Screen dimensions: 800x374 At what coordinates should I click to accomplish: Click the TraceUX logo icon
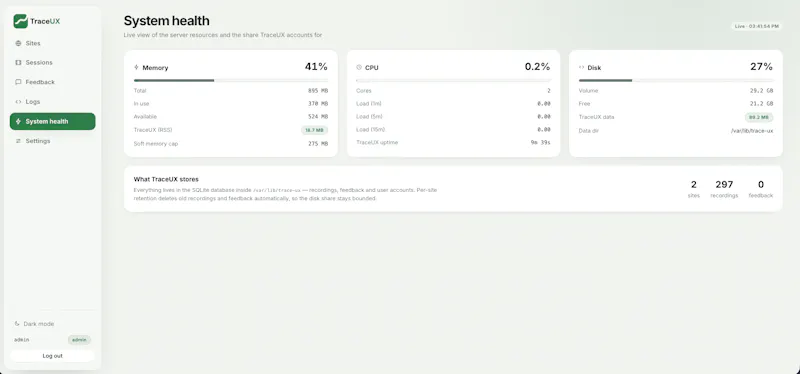(x=20, y=21)
